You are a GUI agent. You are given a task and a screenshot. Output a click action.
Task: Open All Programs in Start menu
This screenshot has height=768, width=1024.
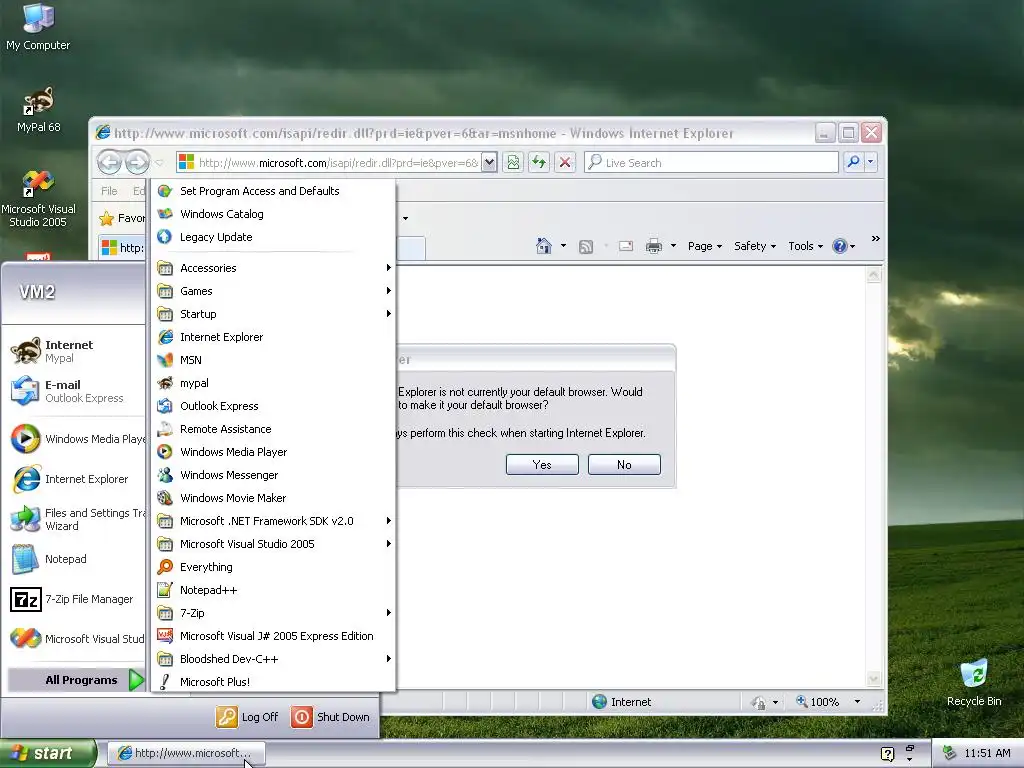click(x=76, y=680)
